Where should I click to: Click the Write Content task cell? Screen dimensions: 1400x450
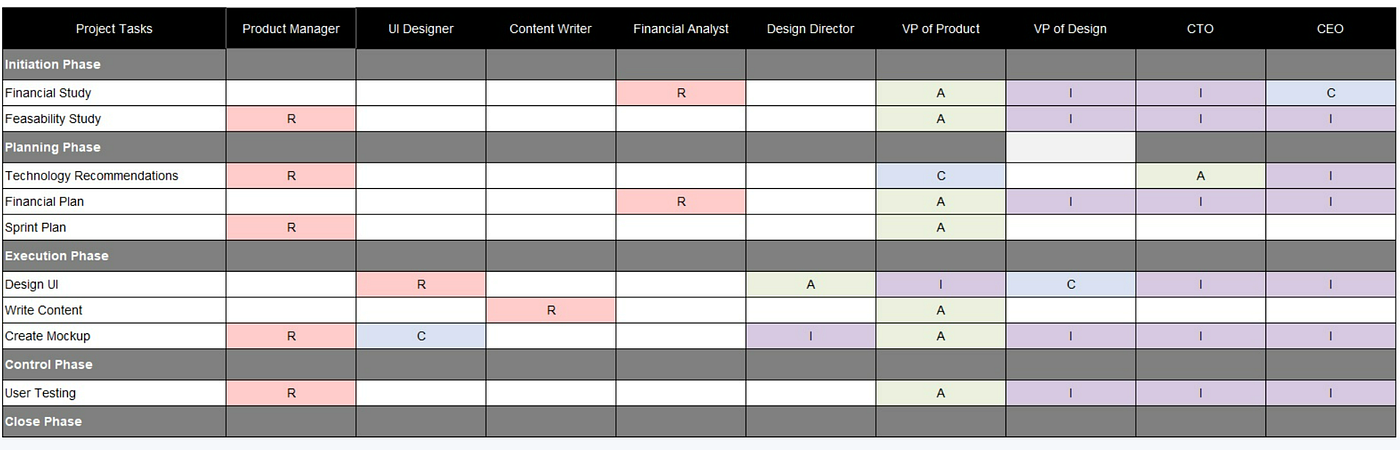point(114,311)
